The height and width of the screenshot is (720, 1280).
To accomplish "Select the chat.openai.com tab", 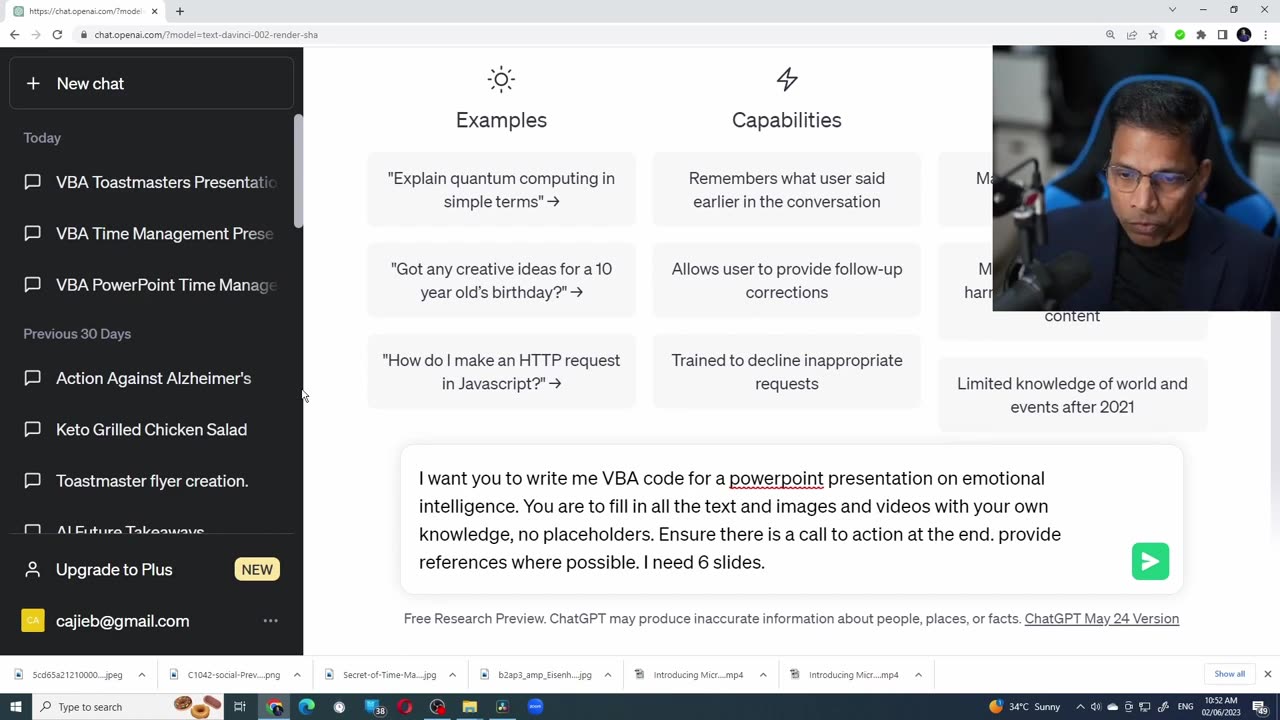I will point(85,11).
